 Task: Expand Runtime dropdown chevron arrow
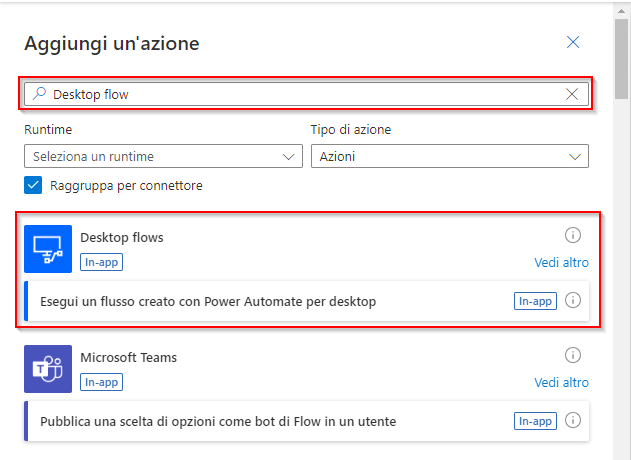[288, 157]
